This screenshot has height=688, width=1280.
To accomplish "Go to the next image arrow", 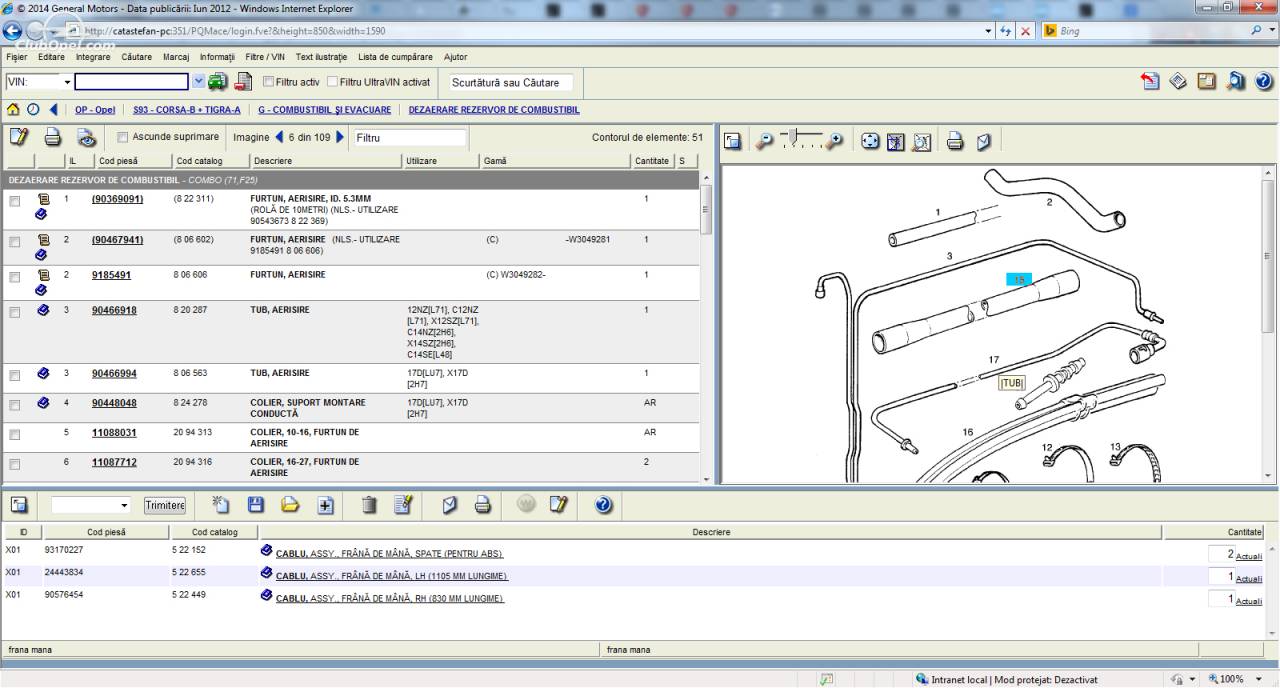I will pos(340,137).
